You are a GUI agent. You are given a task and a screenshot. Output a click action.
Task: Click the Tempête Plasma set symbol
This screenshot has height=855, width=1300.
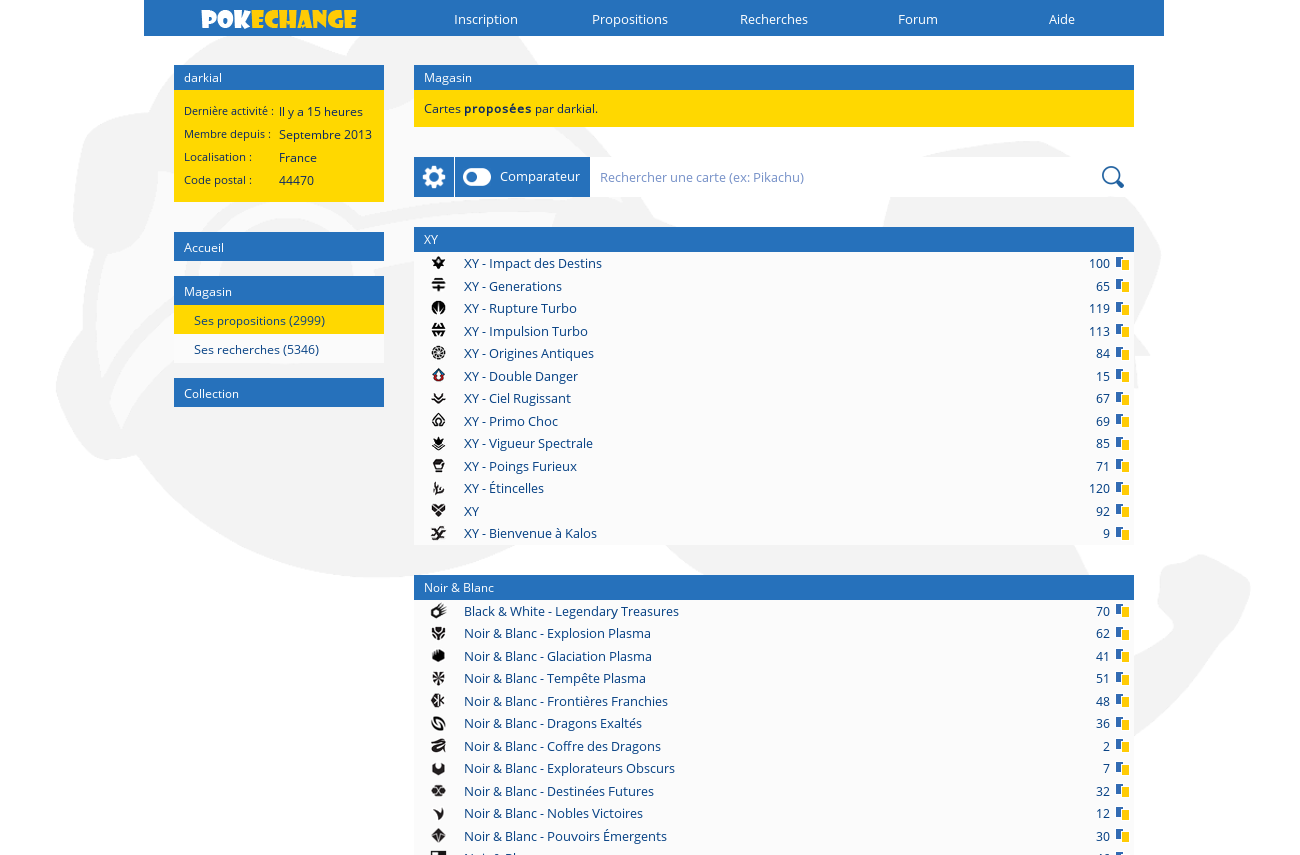pos(438,678)
